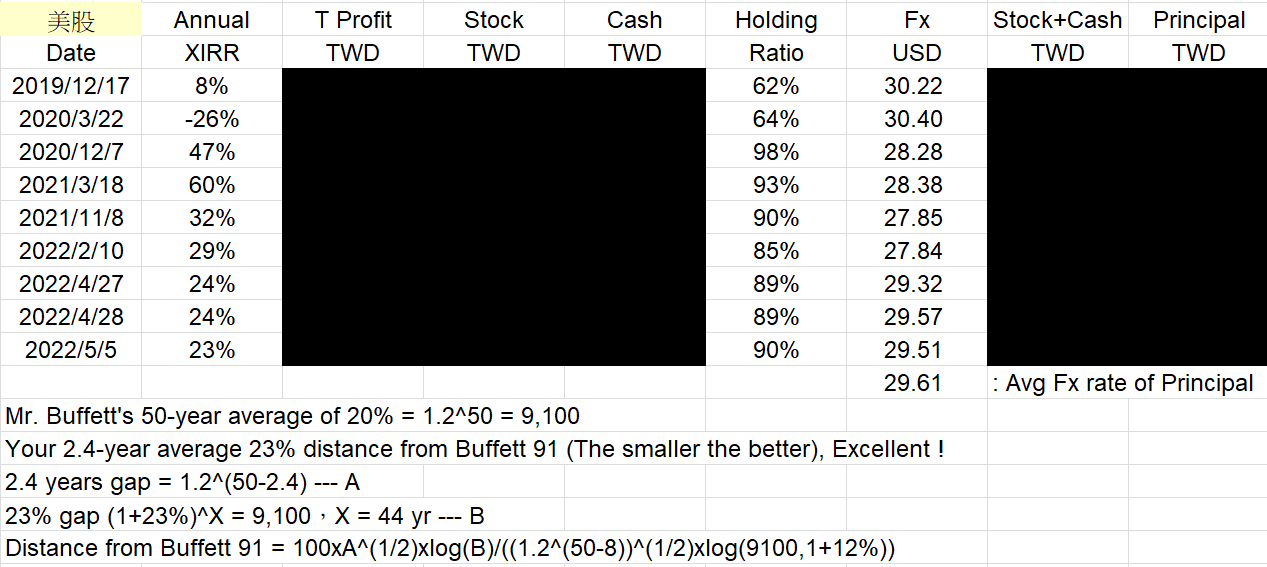
Task: Select the Stock+Cash header cell
Action: click(1058, 20)
